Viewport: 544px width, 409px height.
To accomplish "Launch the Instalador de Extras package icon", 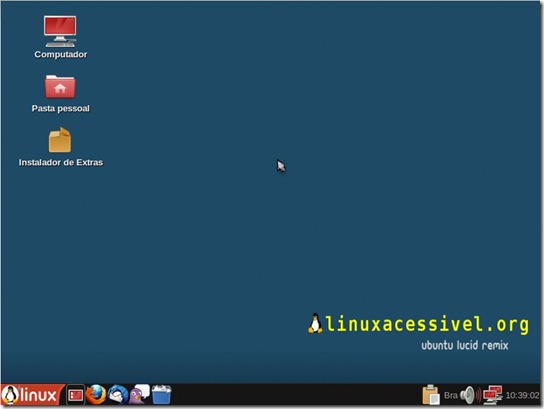I will click(x=60, y=140).
